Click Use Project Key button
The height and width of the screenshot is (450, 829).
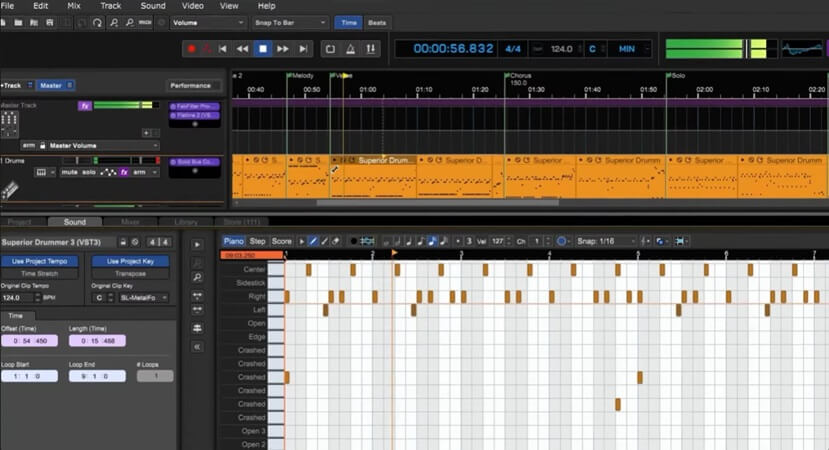pyautogui.click(x=131, y=261)
